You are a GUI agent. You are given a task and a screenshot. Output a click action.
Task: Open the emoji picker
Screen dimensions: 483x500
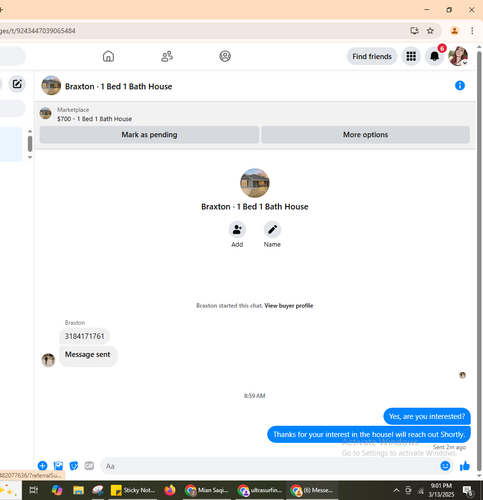point(445,466)
